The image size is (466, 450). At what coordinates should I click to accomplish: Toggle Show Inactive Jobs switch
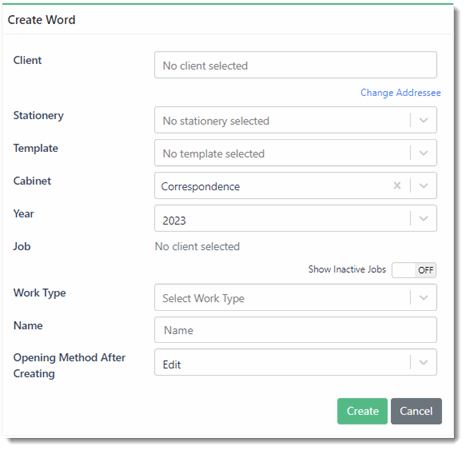click(414, 270)
